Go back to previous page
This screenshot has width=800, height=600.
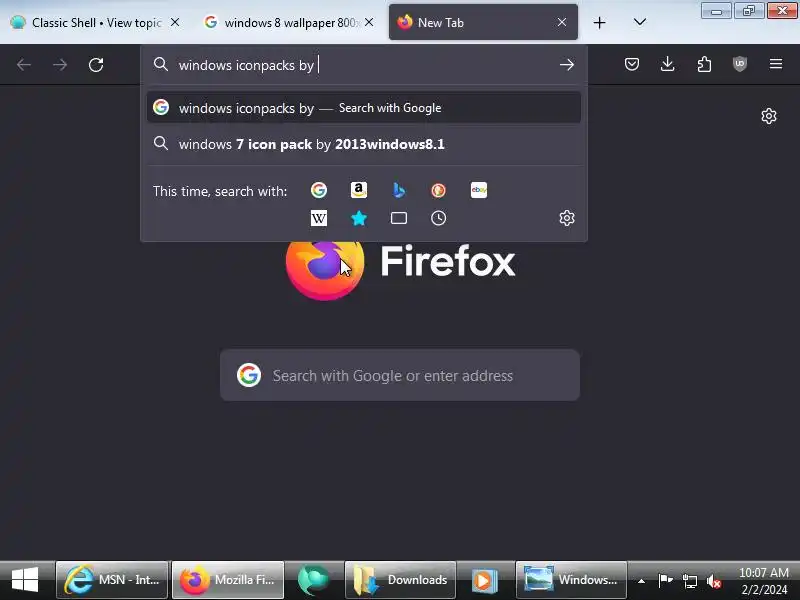[x=24, y=65]
